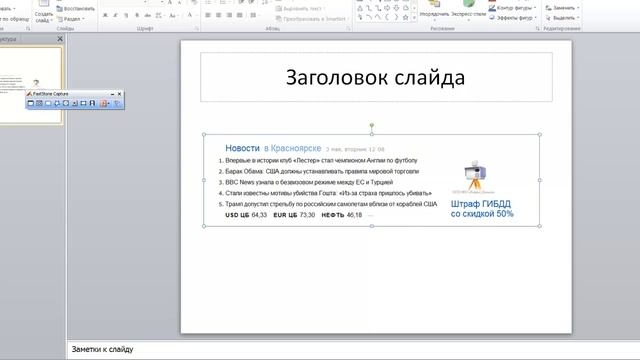
Task: Click Преобразовать в SmartArt
Action: (312, 19)
